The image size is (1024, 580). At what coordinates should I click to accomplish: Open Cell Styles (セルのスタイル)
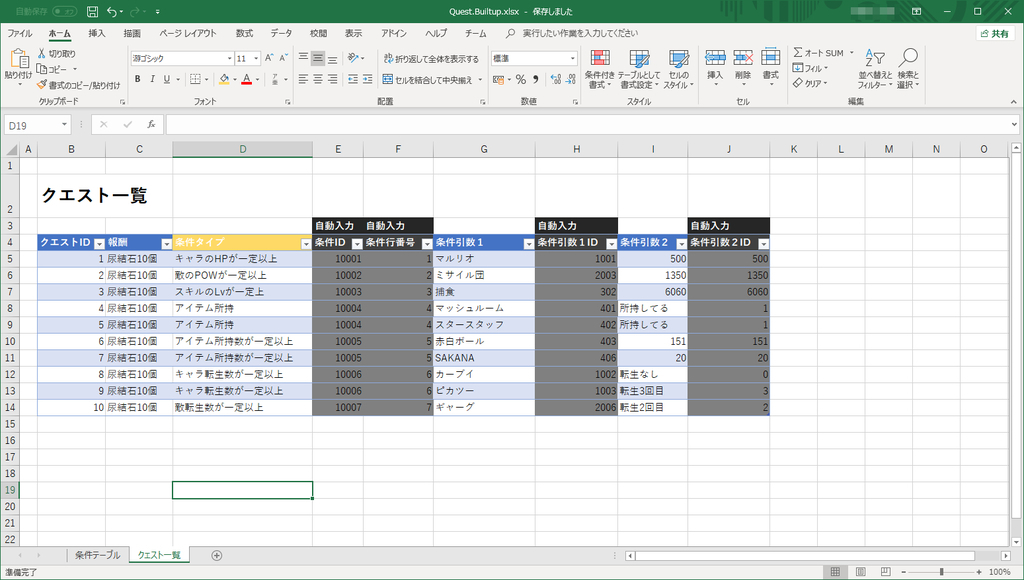coord(679,69)
